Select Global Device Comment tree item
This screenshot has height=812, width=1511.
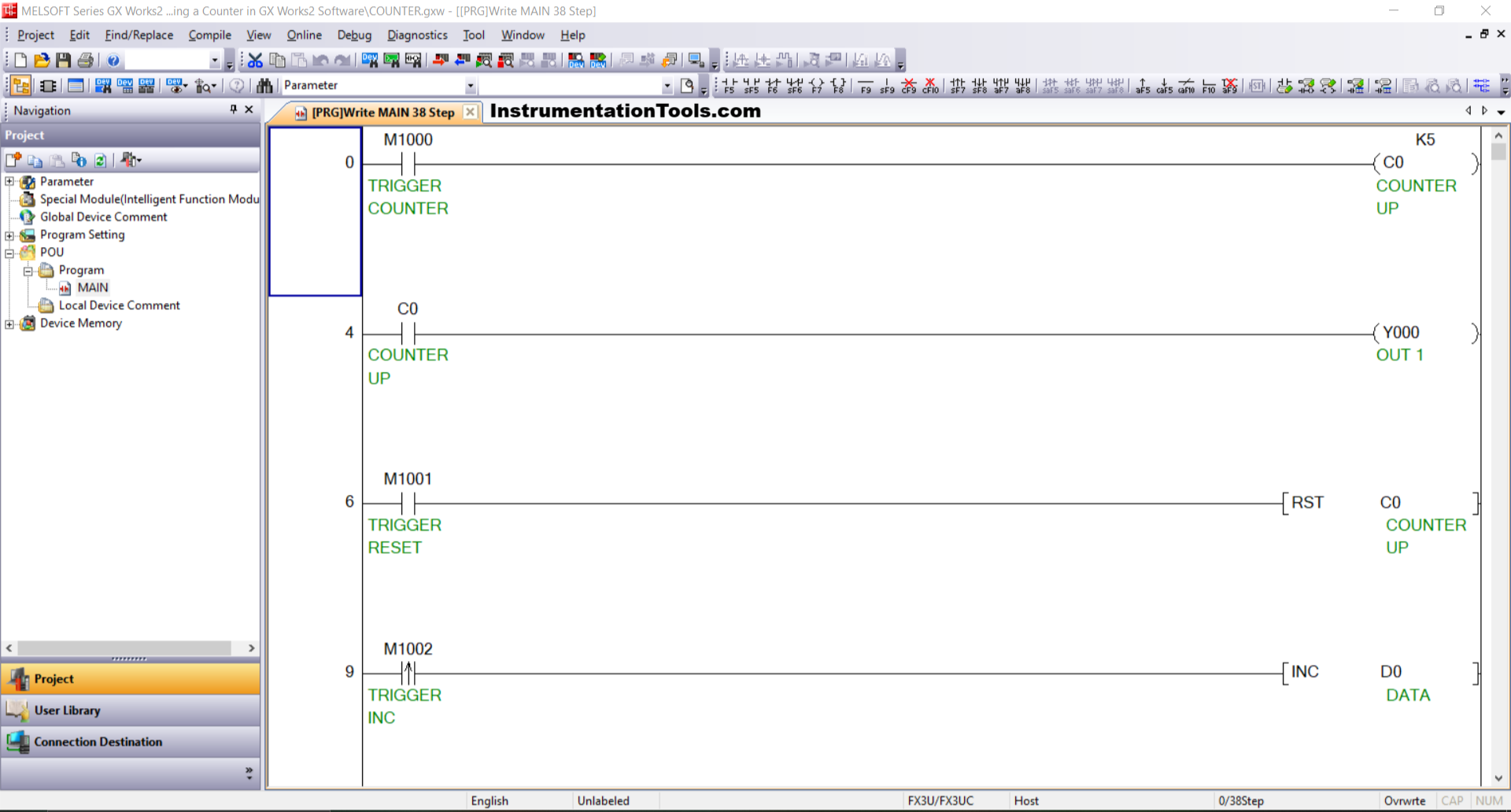(103, 217)
